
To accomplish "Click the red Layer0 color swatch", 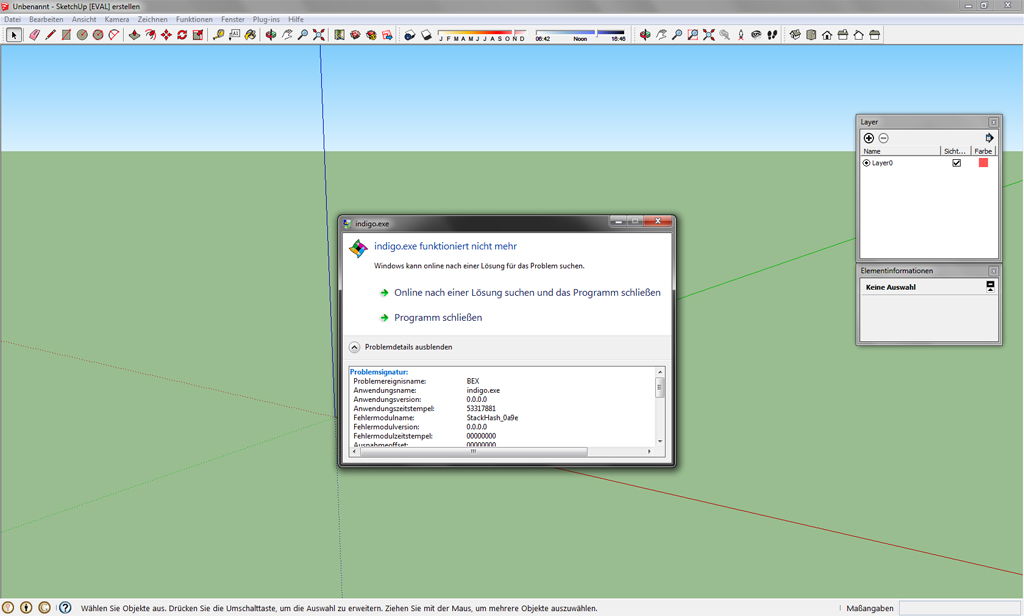I will pyautogui.click(x=983, y=163).
